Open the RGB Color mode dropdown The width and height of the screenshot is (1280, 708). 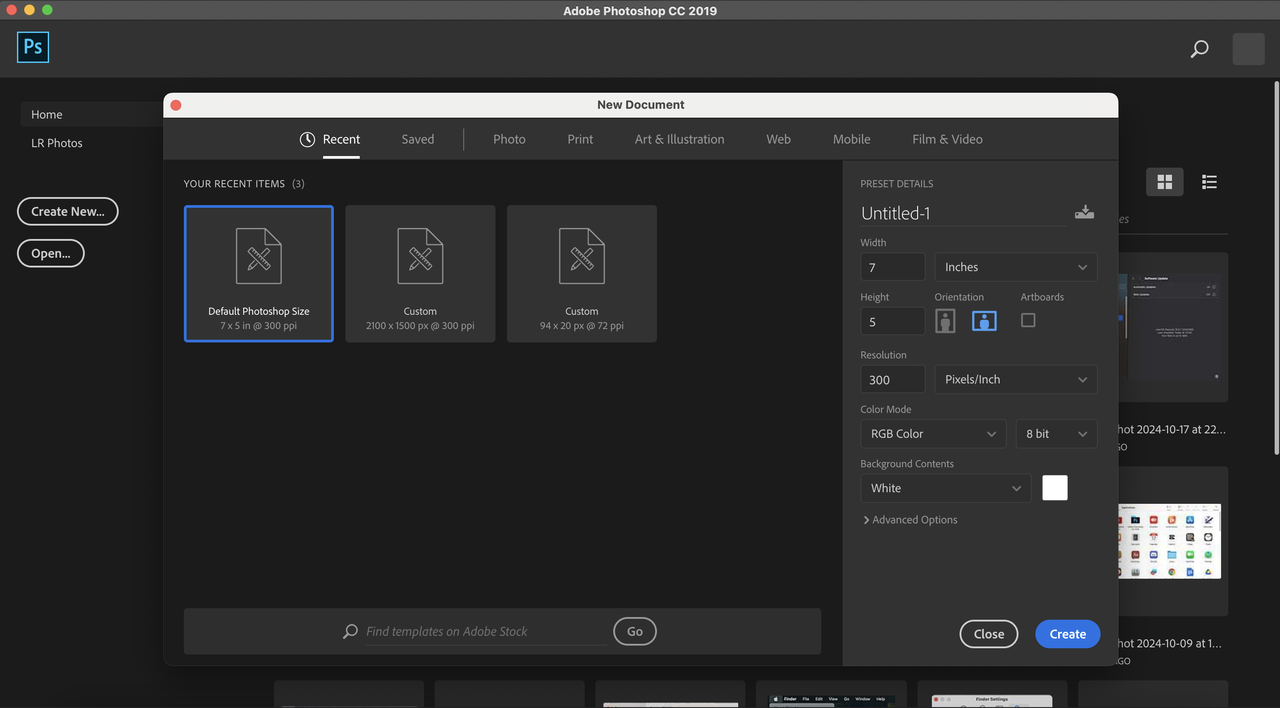pos(933,434)
